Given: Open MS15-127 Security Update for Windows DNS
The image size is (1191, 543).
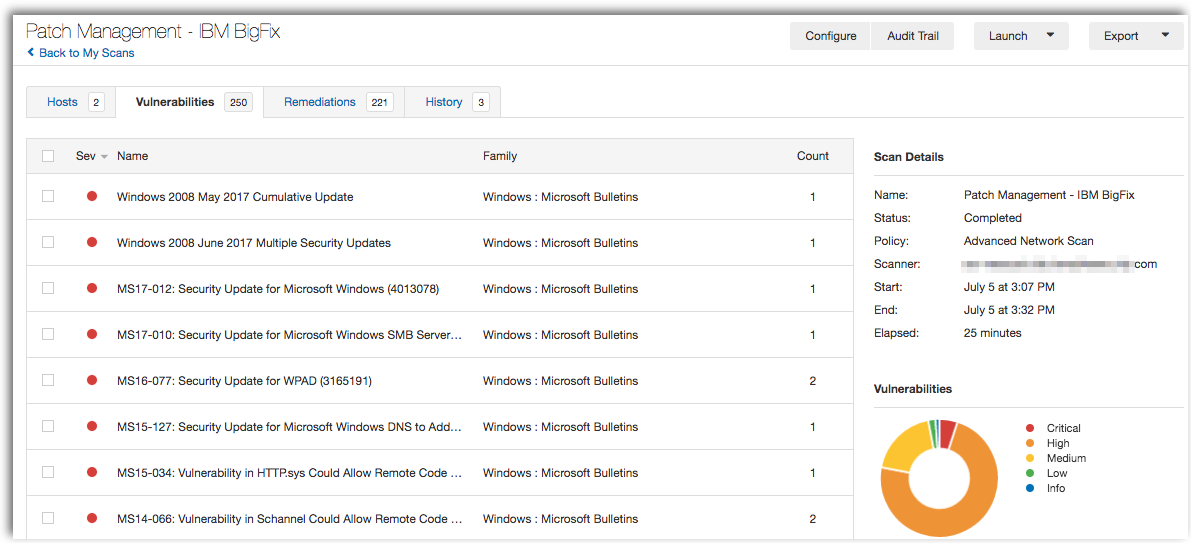Looking at the screenshot, I should 289,427.
